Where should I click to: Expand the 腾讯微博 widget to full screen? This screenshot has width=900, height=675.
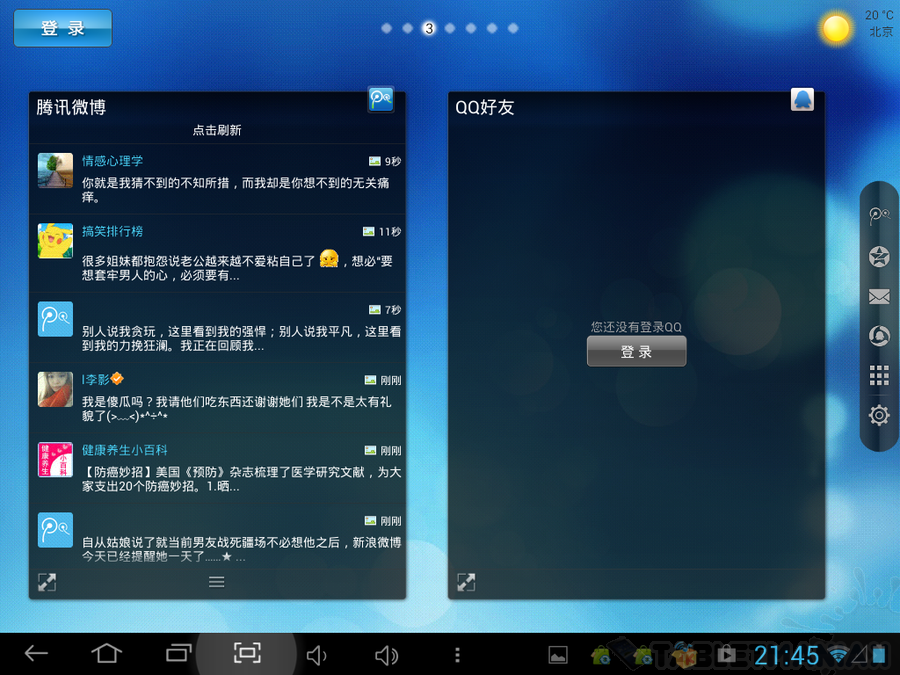pyautogui.click(x=47, y=582)
